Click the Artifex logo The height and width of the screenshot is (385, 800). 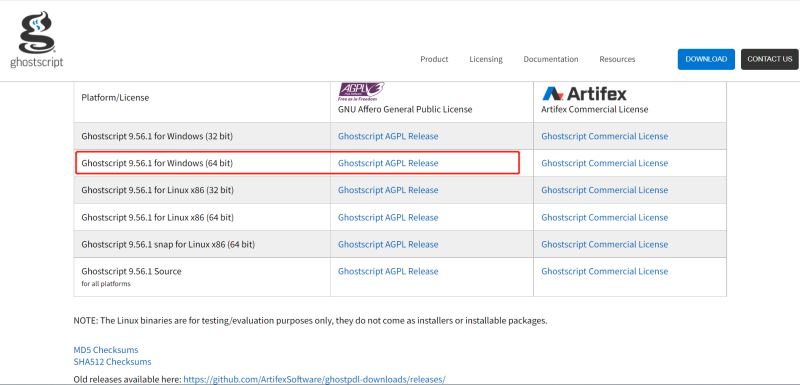pyautogui.click(x=584, y=93)
